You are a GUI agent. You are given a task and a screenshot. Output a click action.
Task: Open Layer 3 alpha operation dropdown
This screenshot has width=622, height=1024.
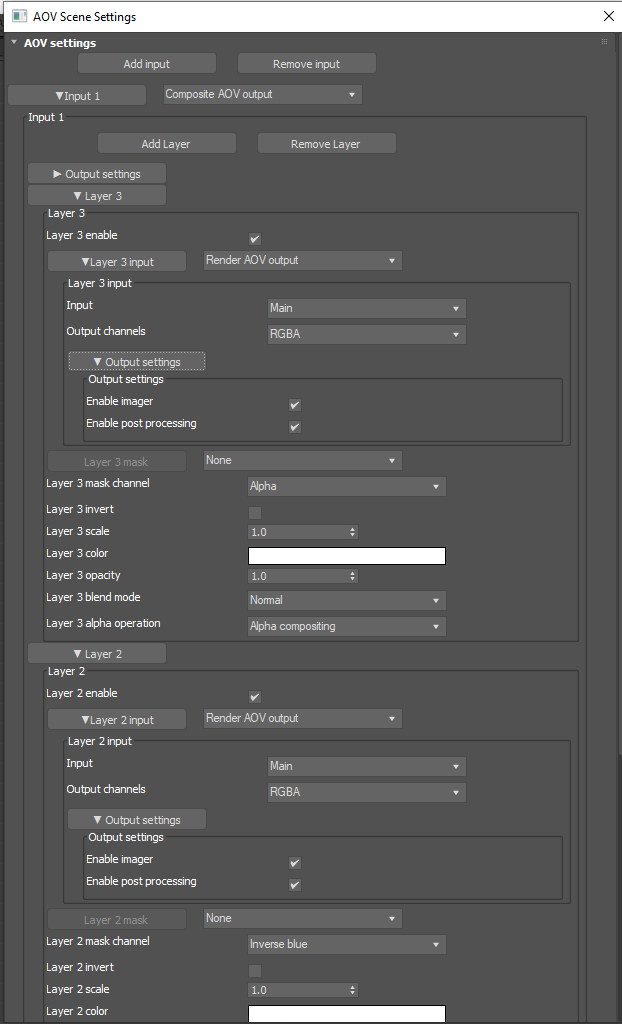pos(346,627)
